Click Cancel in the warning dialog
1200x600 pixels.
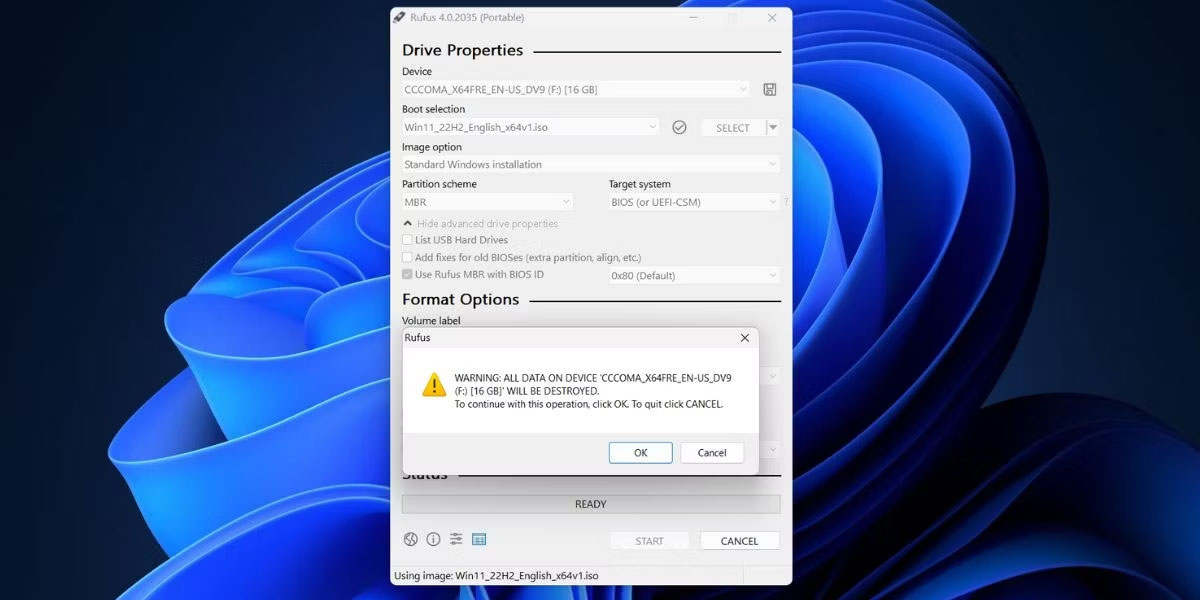[712, 452]
